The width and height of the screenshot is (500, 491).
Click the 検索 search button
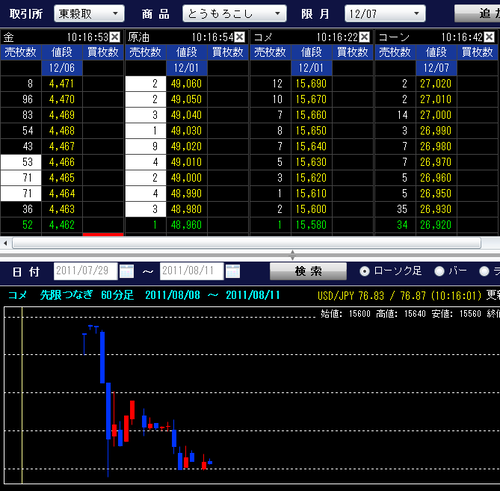click(x=308, y=271)
